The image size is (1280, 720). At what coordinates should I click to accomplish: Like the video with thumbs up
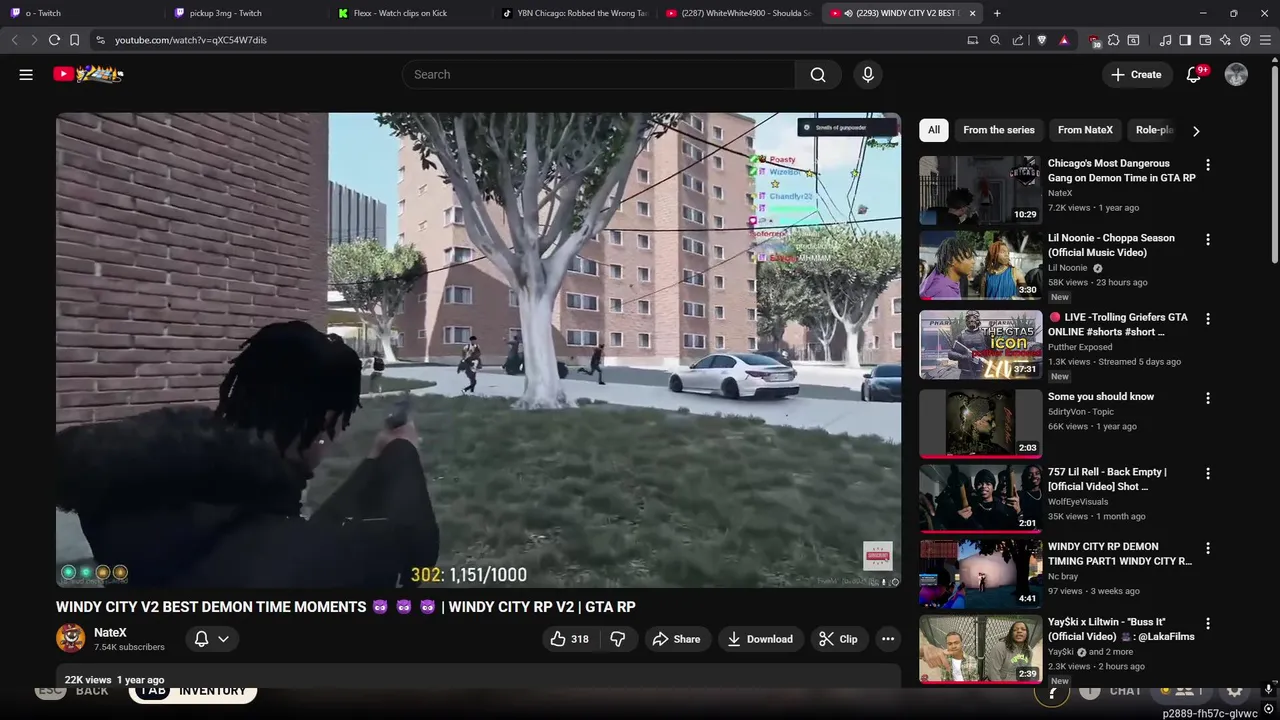(x=569, y=639)
